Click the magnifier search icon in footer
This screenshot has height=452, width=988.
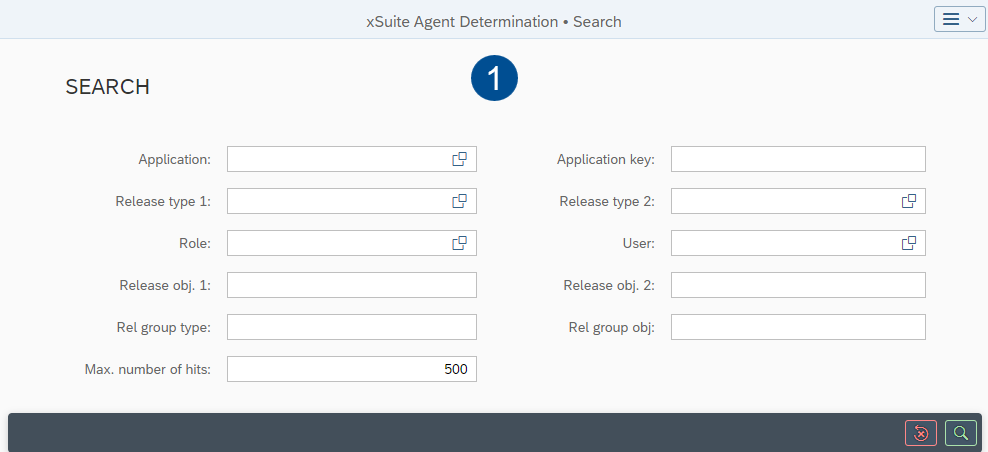pyautogui.click(x=960, y=433)
